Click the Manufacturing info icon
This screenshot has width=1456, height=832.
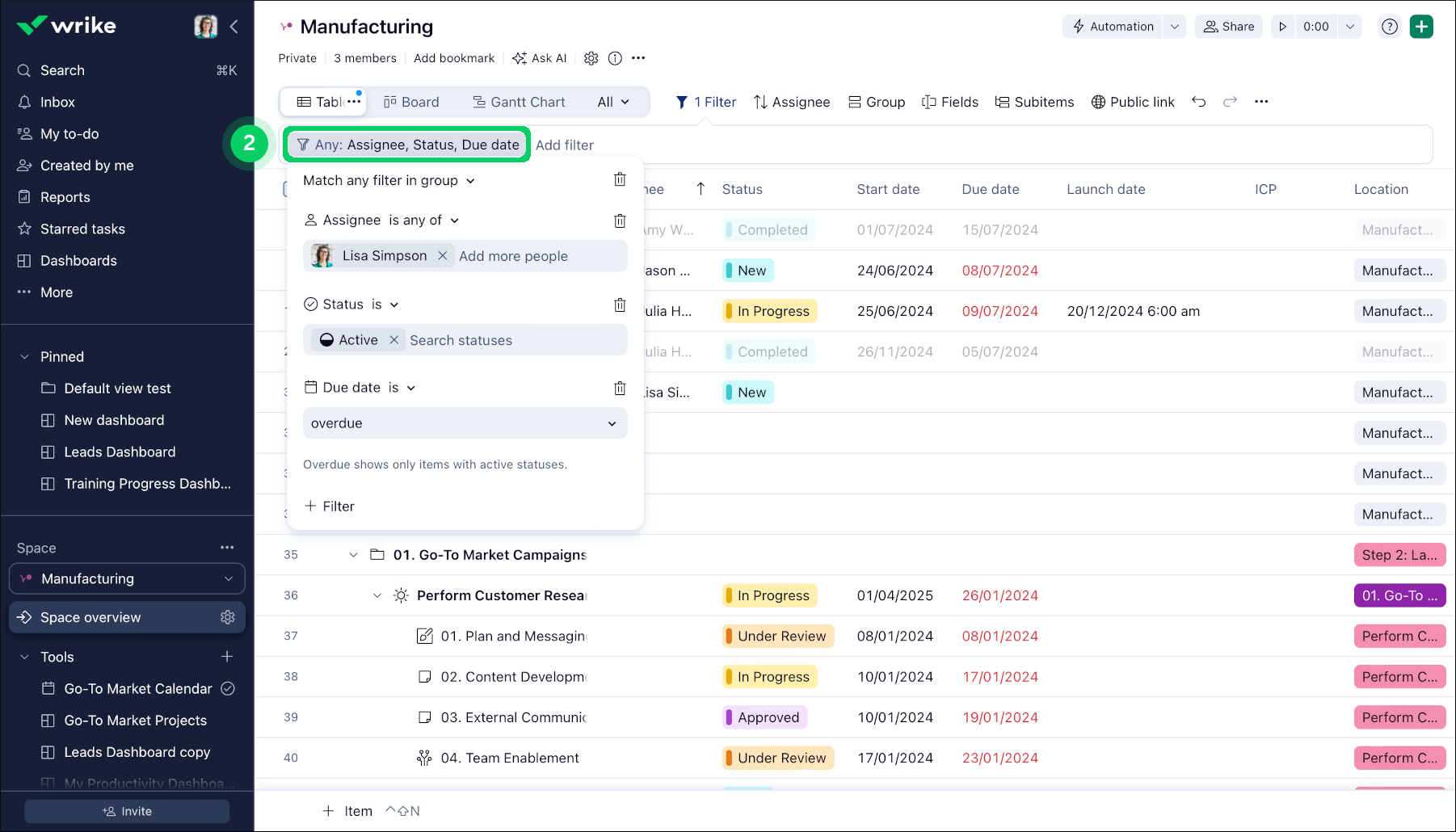tap(615, 58)
